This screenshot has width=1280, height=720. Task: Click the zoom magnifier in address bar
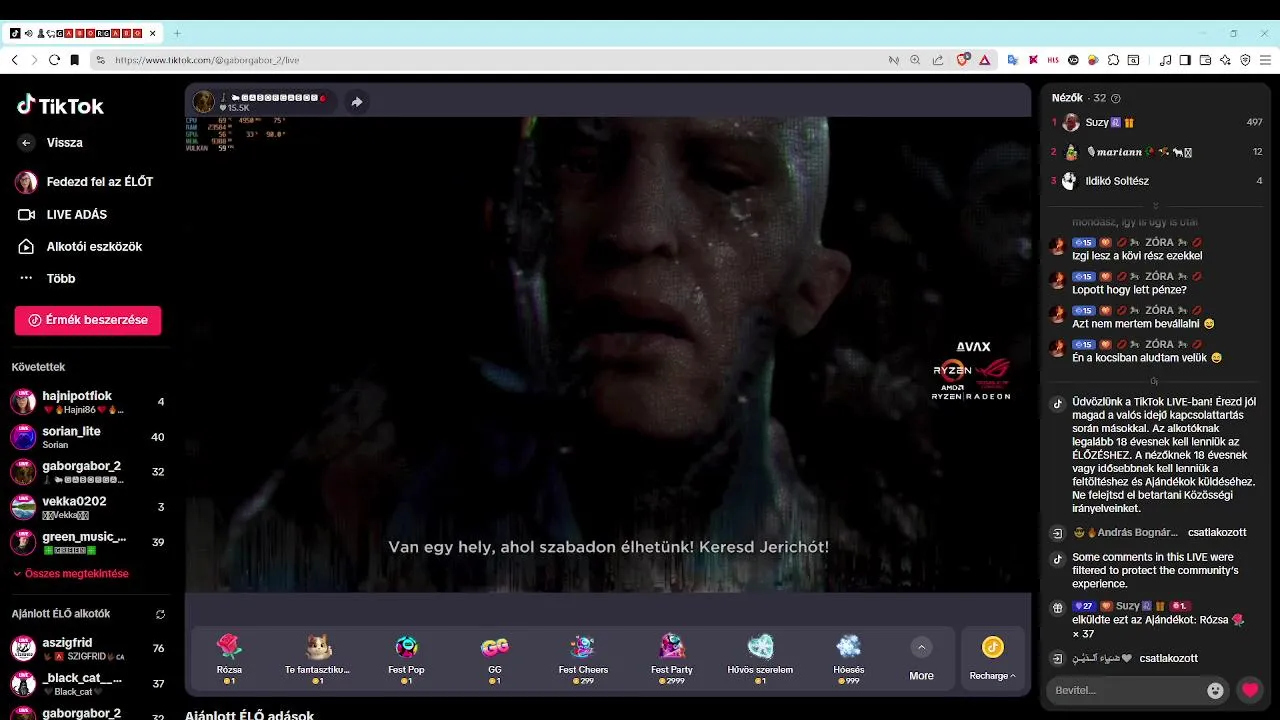coord(915,60)
